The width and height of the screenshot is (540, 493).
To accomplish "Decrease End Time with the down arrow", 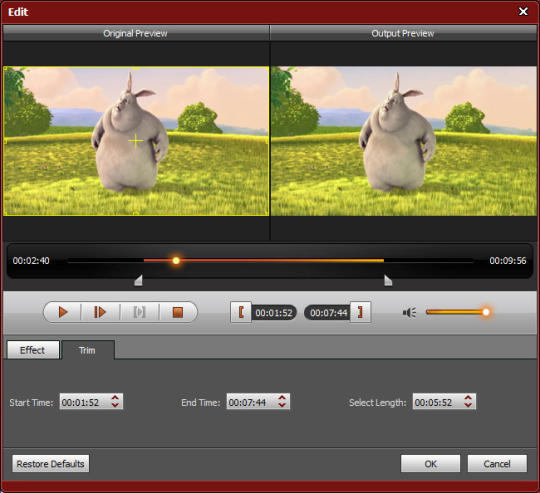I will (282, 405).
